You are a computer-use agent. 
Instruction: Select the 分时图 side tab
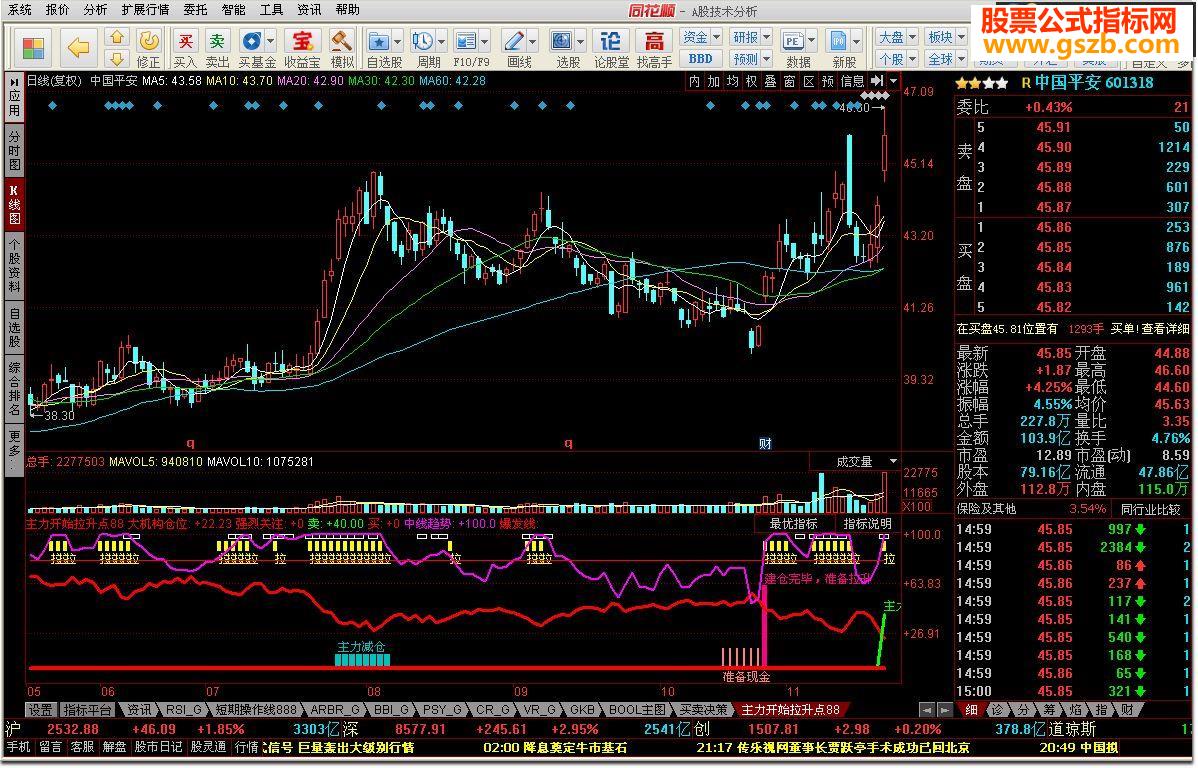pyautogui.click(x=15, y=149)
